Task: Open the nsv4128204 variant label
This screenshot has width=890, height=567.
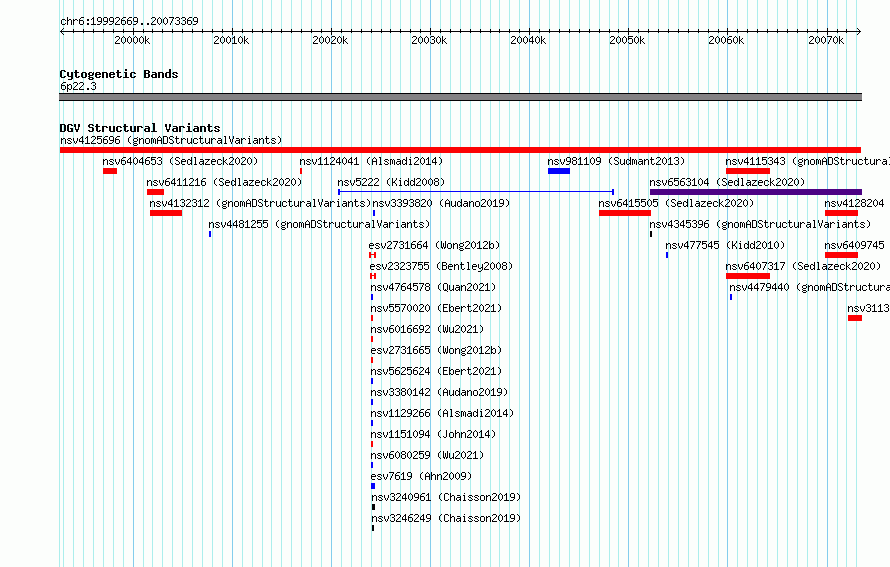Action: pyautogui.click(x=854, y=203)
